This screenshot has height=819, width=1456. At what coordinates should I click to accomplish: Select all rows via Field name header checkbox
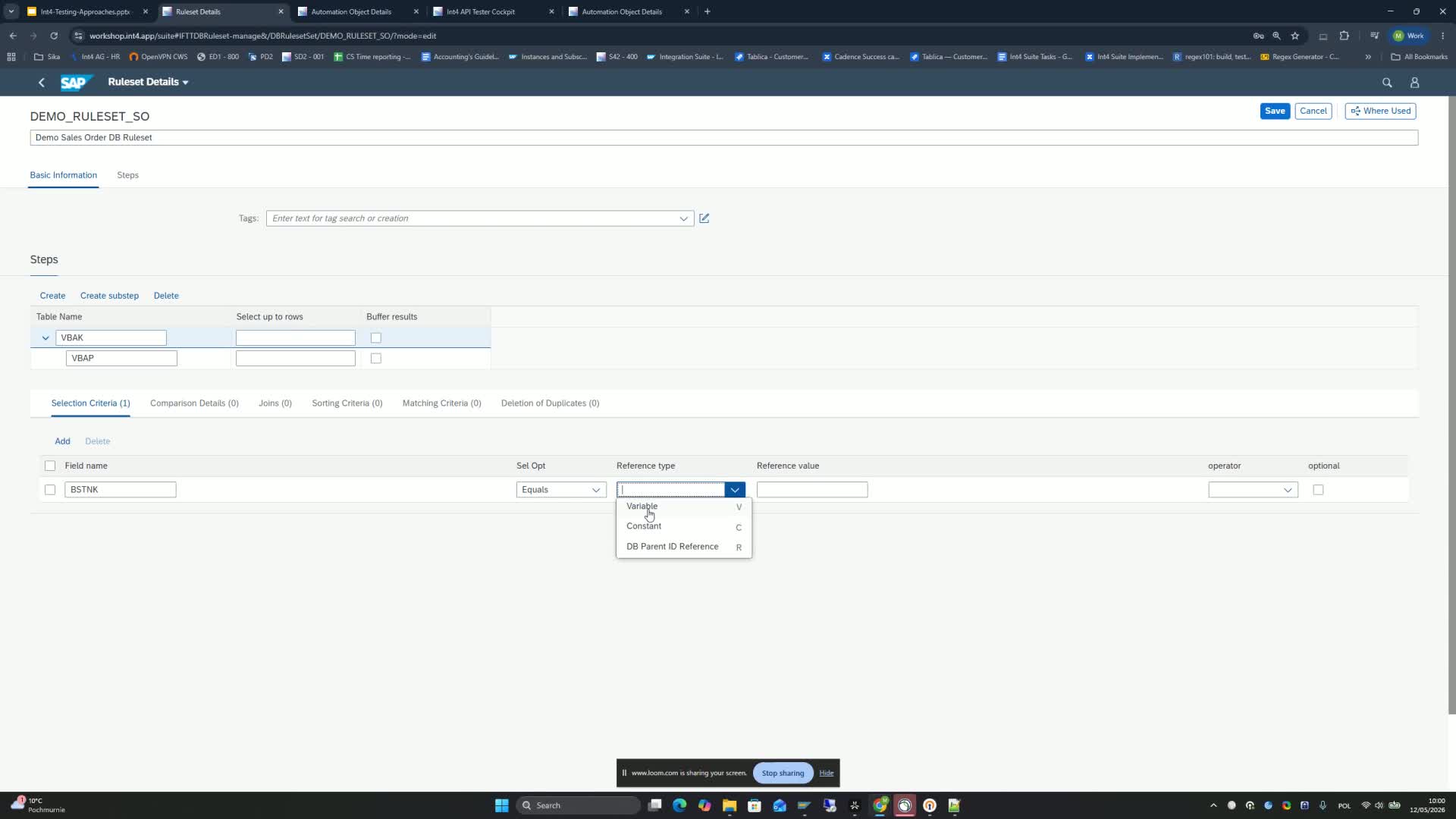50,466
